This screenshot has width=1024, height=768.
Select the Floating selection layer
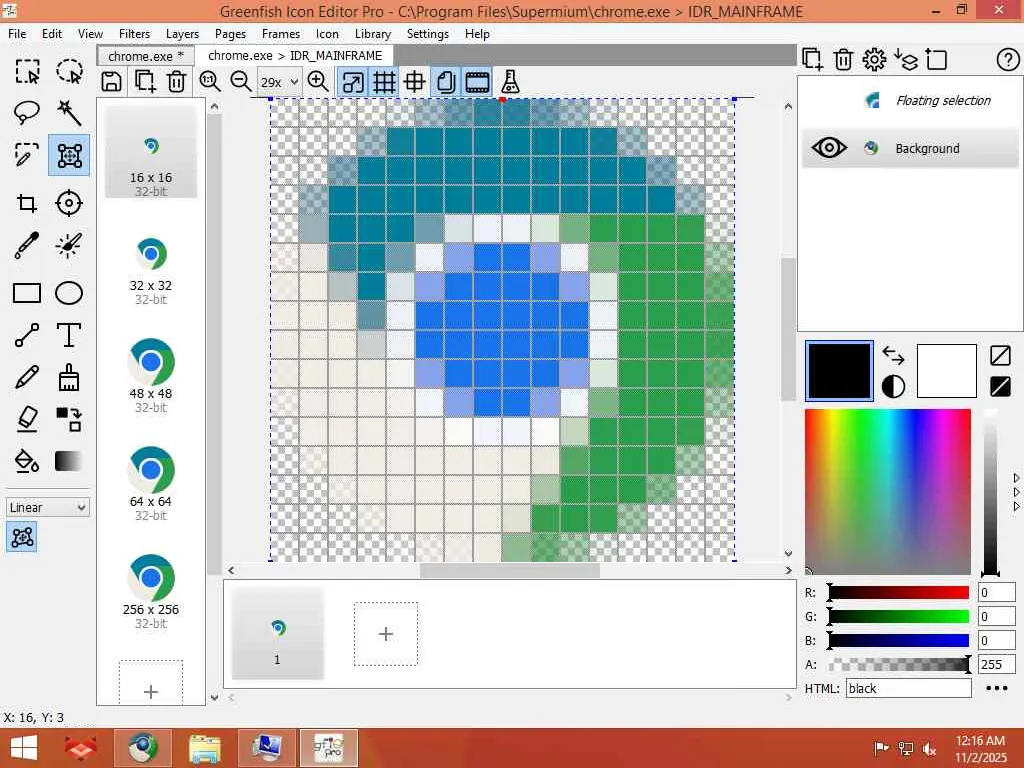(x=908, y=100)
